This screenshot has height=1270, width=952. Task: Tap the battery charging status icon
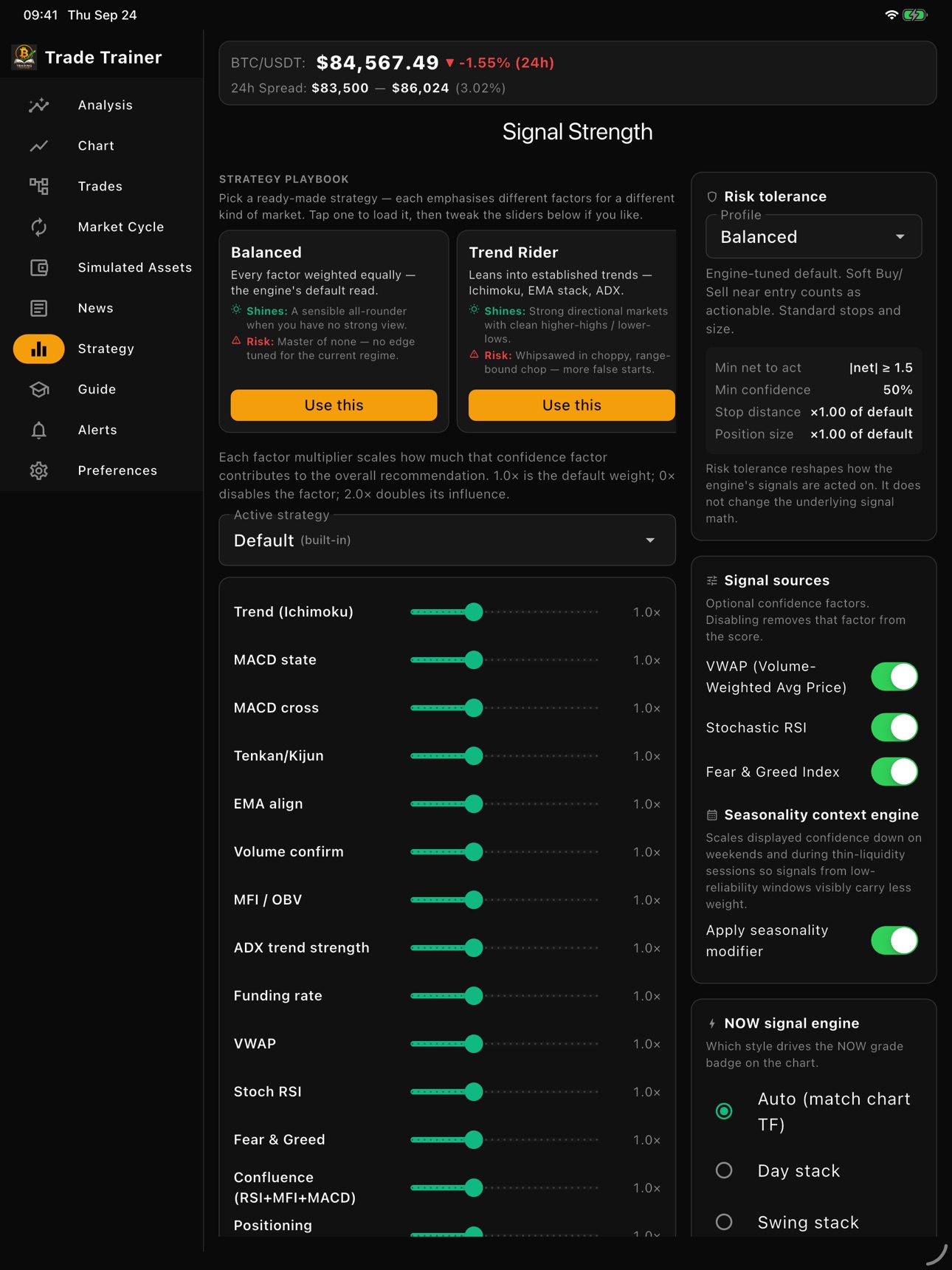[x=915, y=15]
